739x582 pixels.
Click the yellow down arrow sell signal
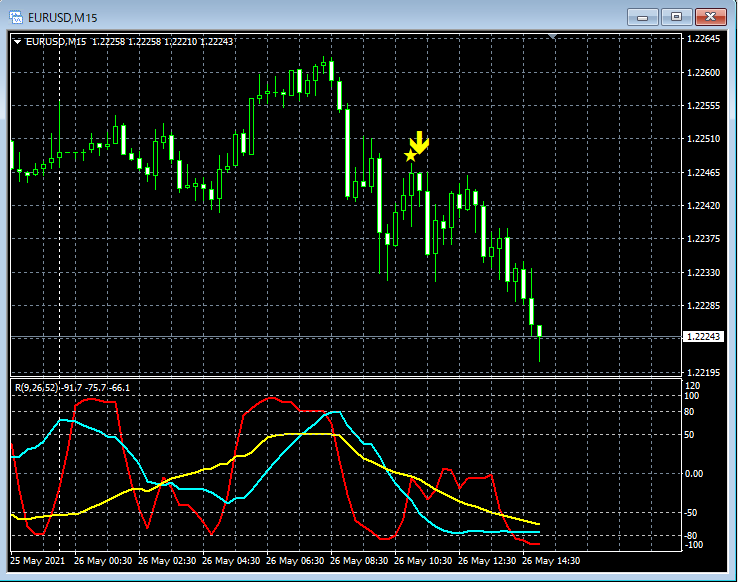pyautogui.click(x=420, y=142)
